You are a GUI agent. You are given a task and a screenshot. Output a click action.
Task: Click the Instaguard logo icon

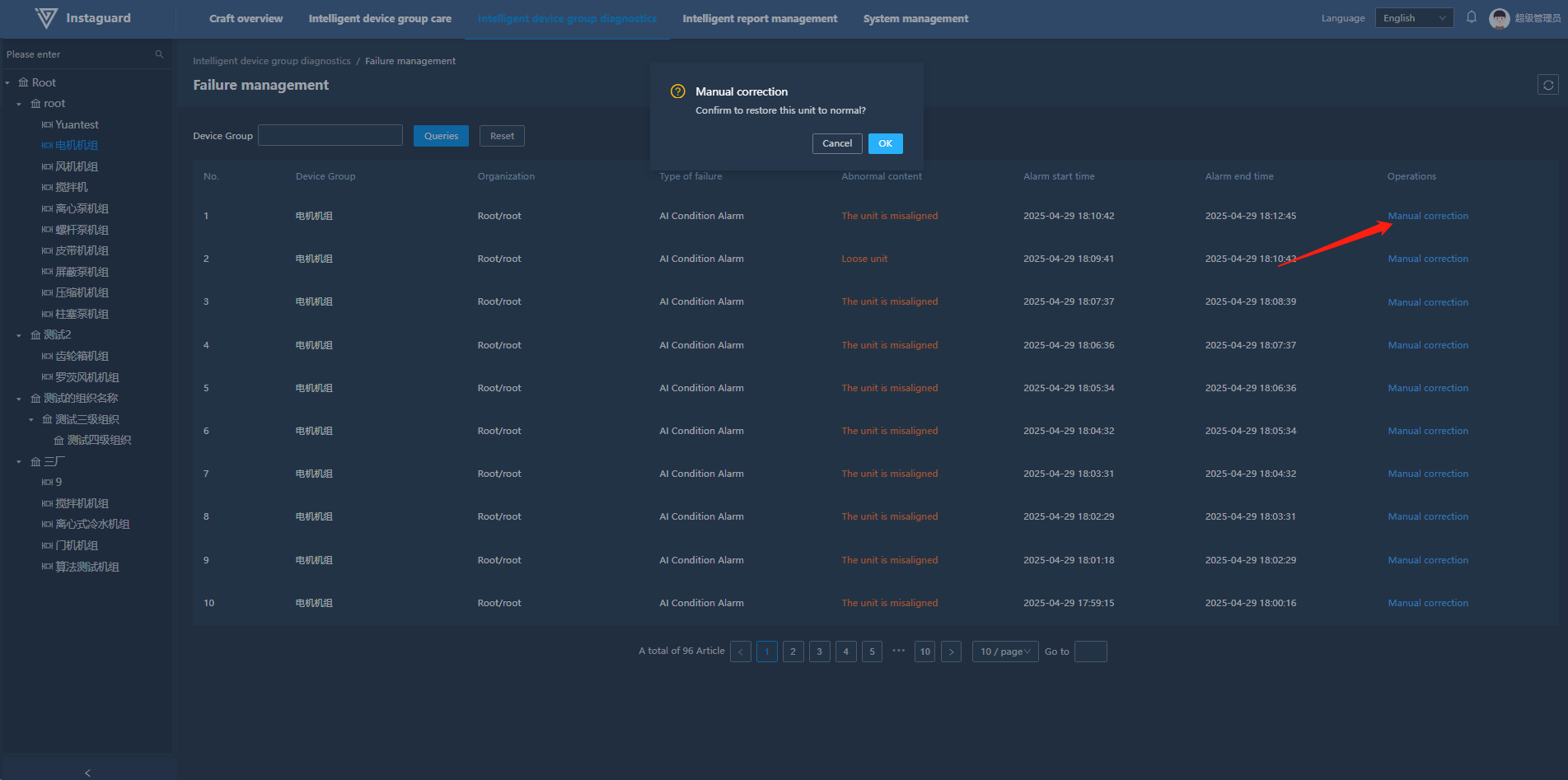[47, 18]
